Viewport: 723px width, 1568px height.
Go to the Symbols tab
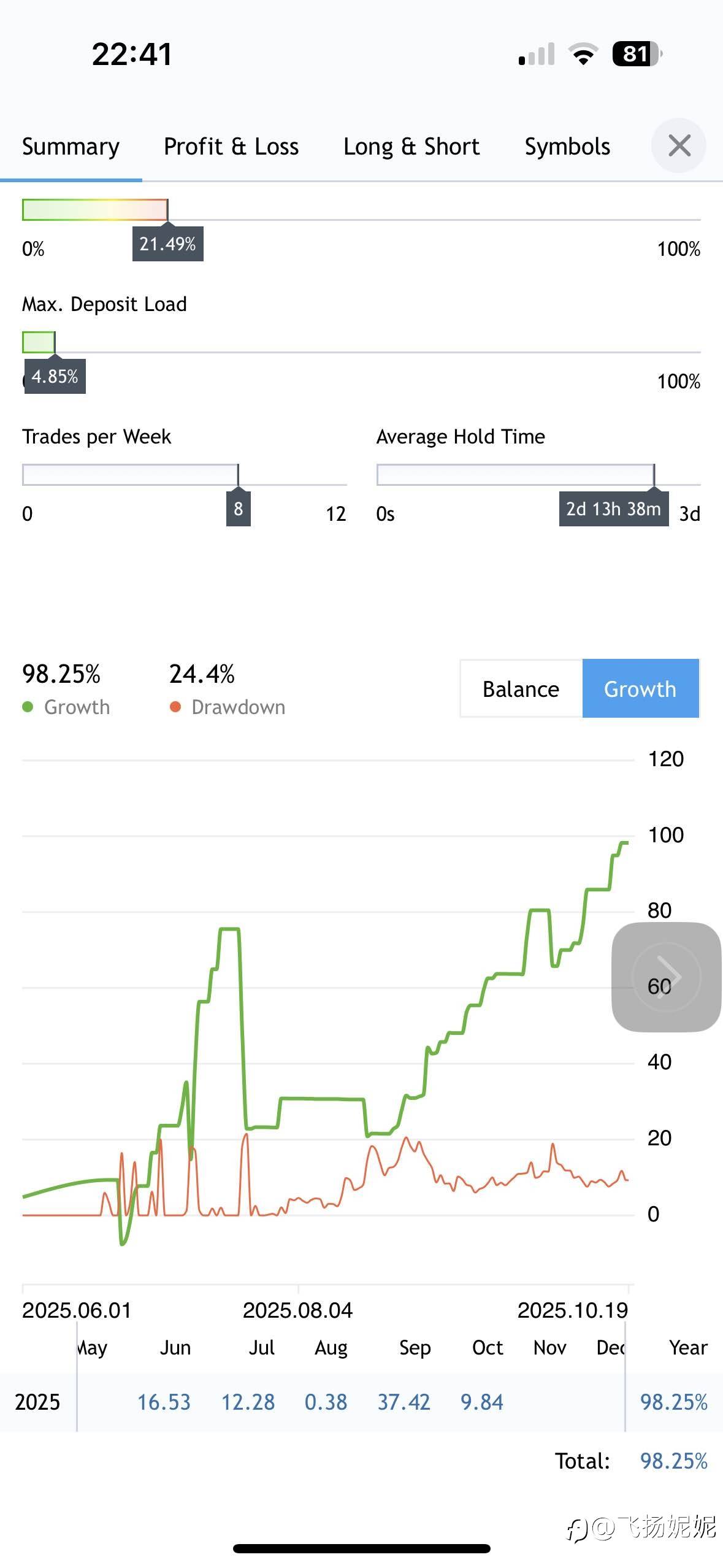567,147
